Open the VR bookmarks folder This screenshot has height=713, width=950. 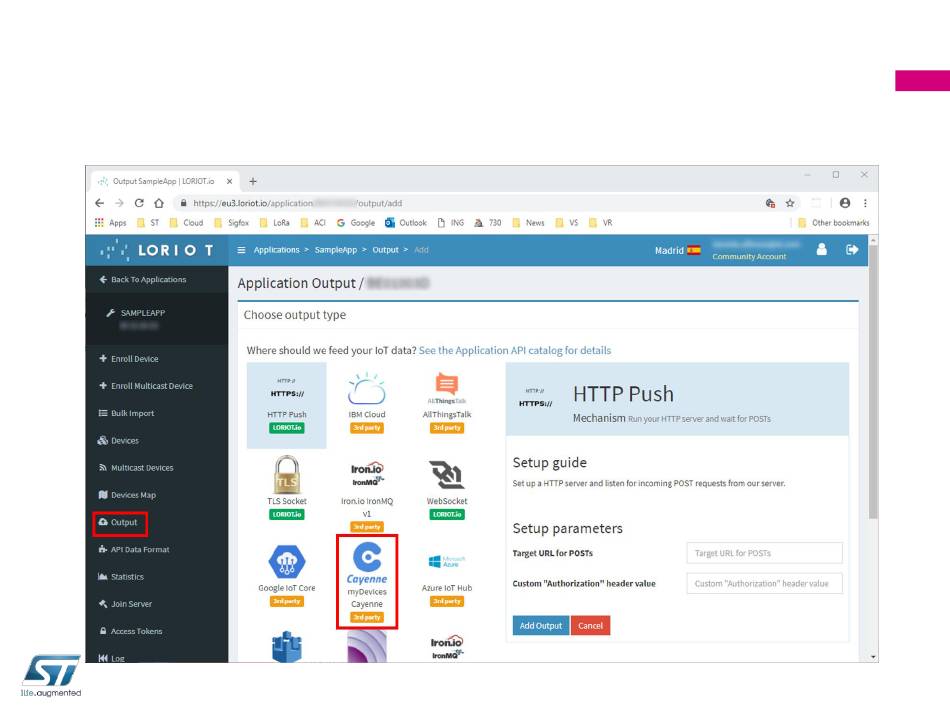pos(601,223)
